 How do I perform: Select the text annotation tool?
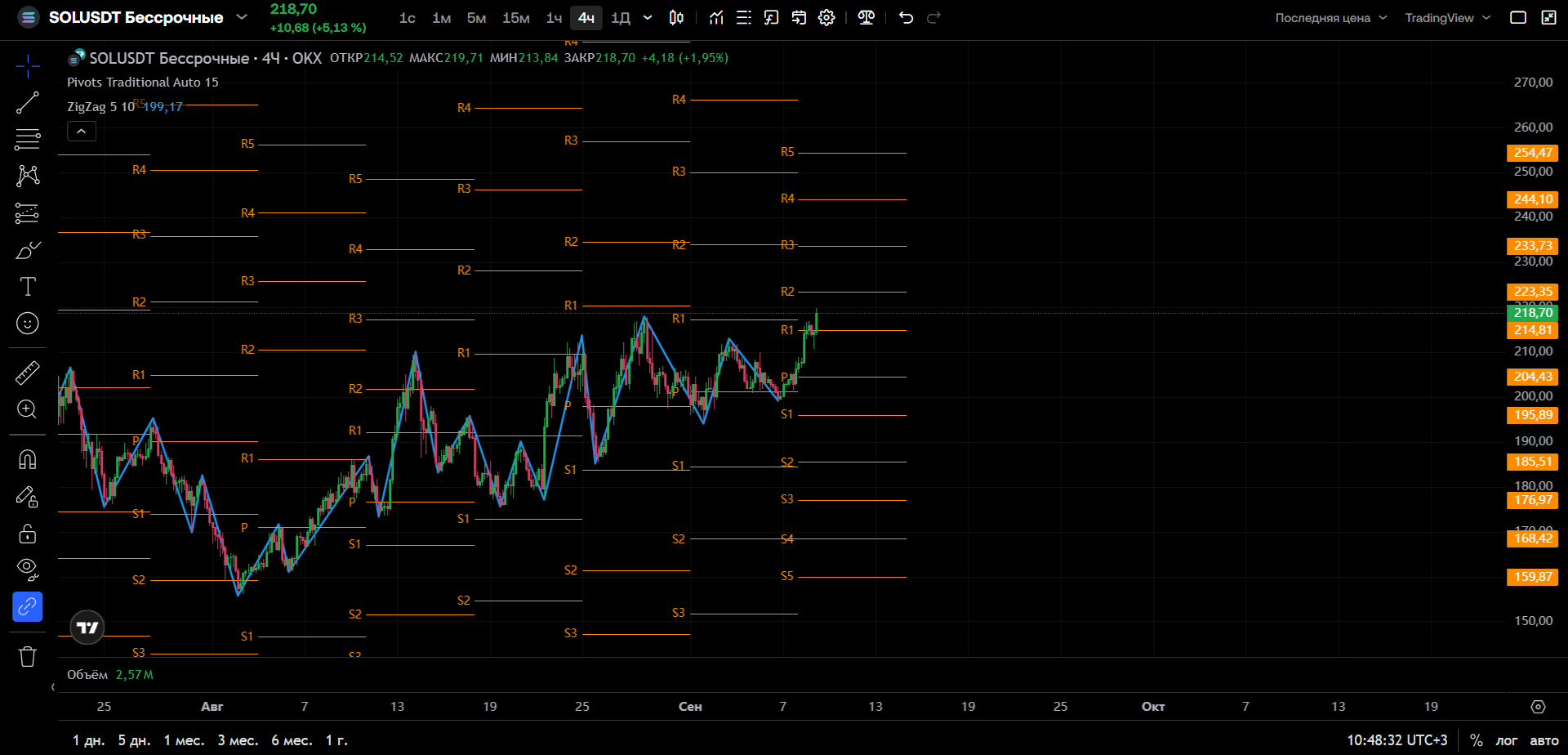28,287
